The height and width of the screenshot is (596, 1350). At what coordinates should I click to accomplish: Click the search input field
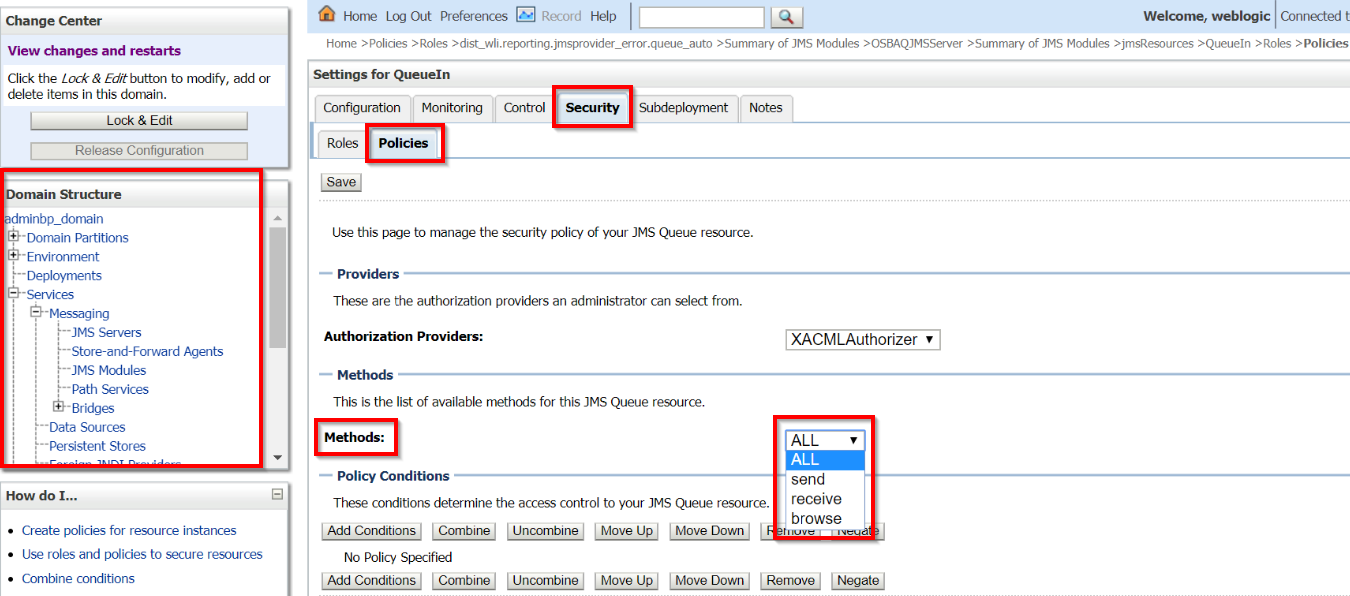coord(700,17)
